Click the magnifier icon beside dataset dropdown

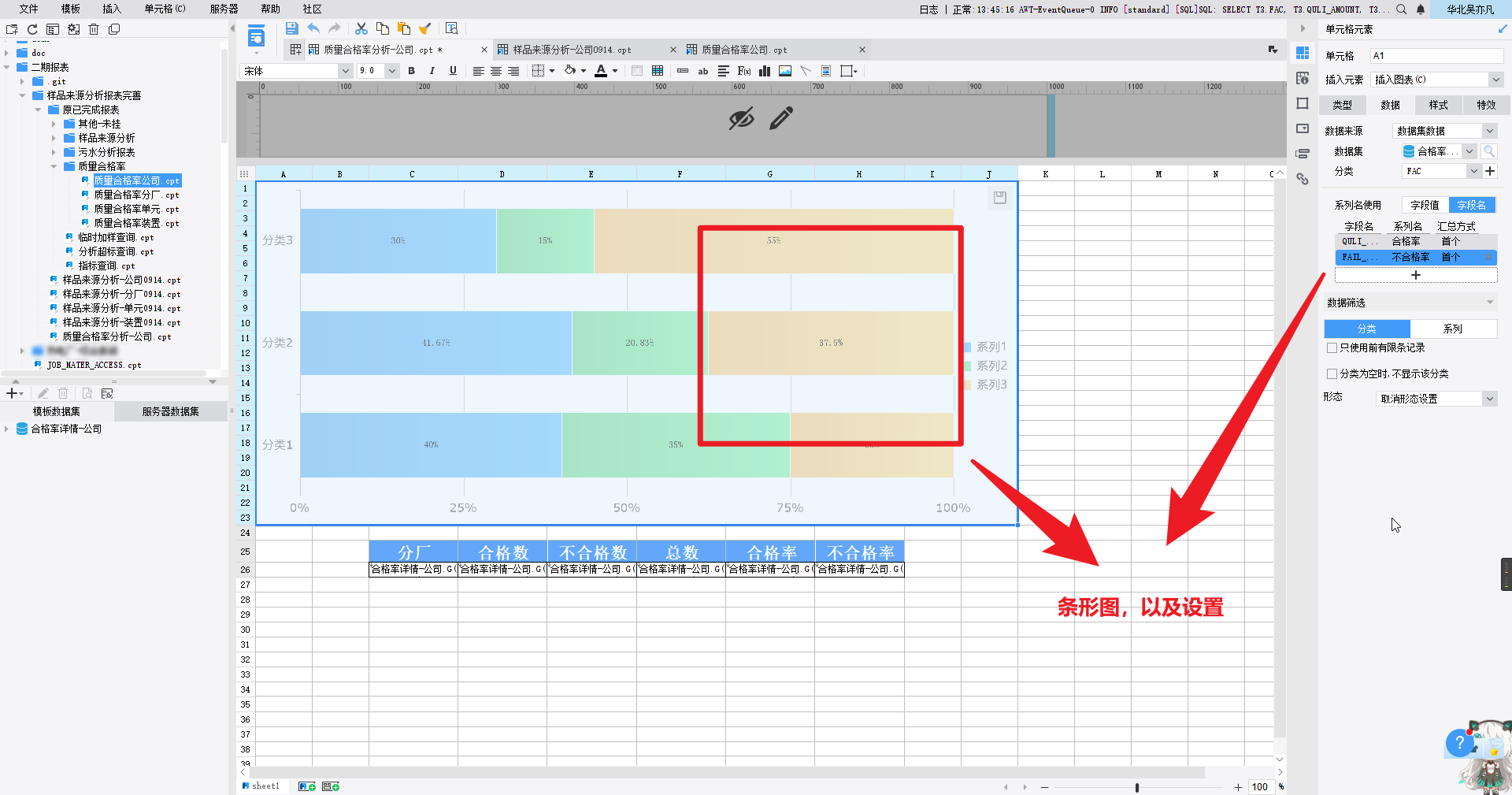pos(1489,151)
